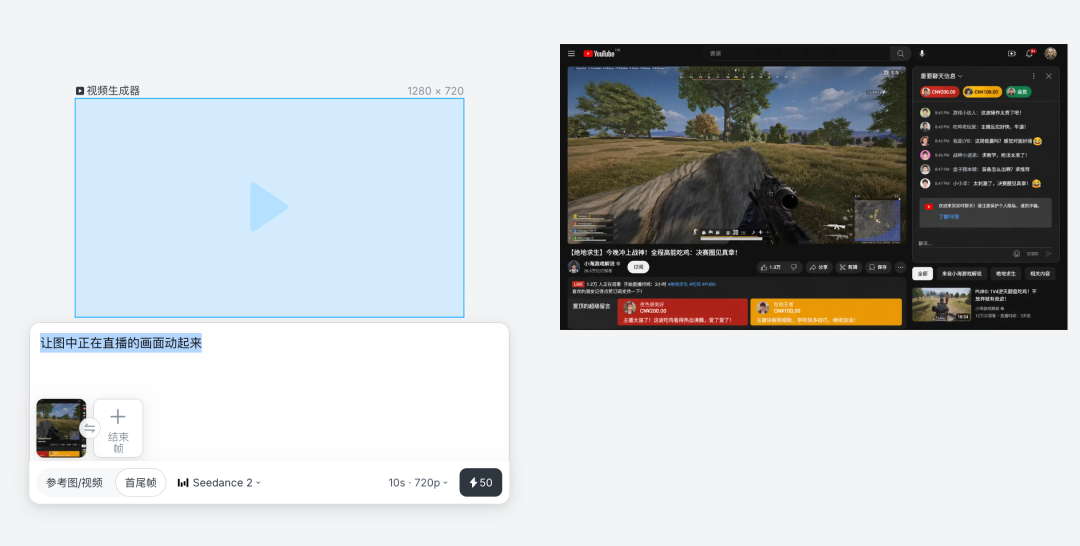Click the notification bell icon in YouTube header
Image resolution: width=1080 pixels, height=546 pixels.
(x=1030, y=54)
